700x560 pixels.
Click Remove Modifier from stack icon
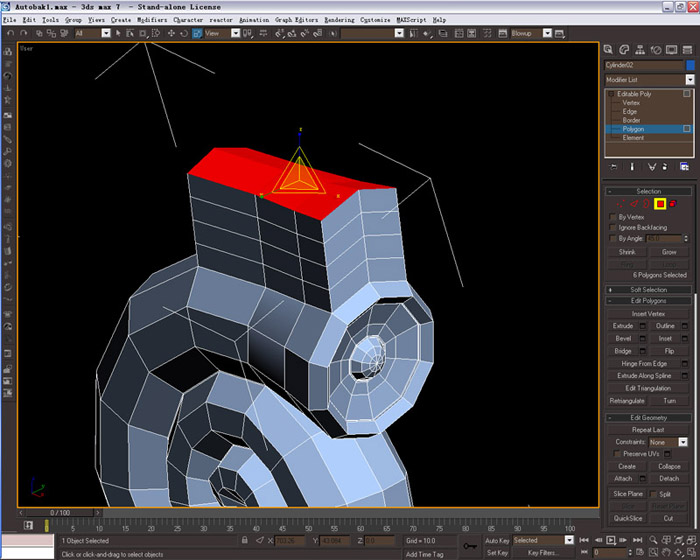point(665,167)
